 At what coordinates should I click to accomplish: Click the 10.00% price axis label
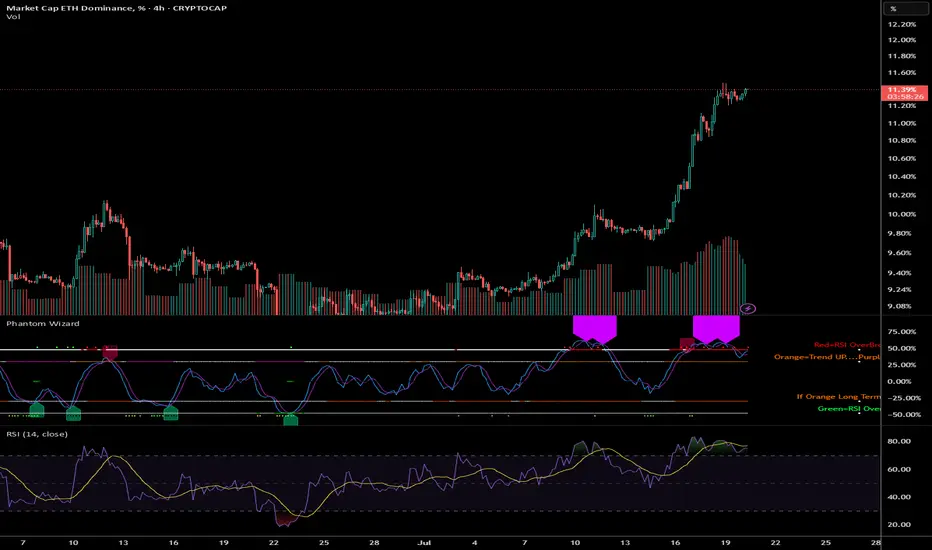(902, 214)
